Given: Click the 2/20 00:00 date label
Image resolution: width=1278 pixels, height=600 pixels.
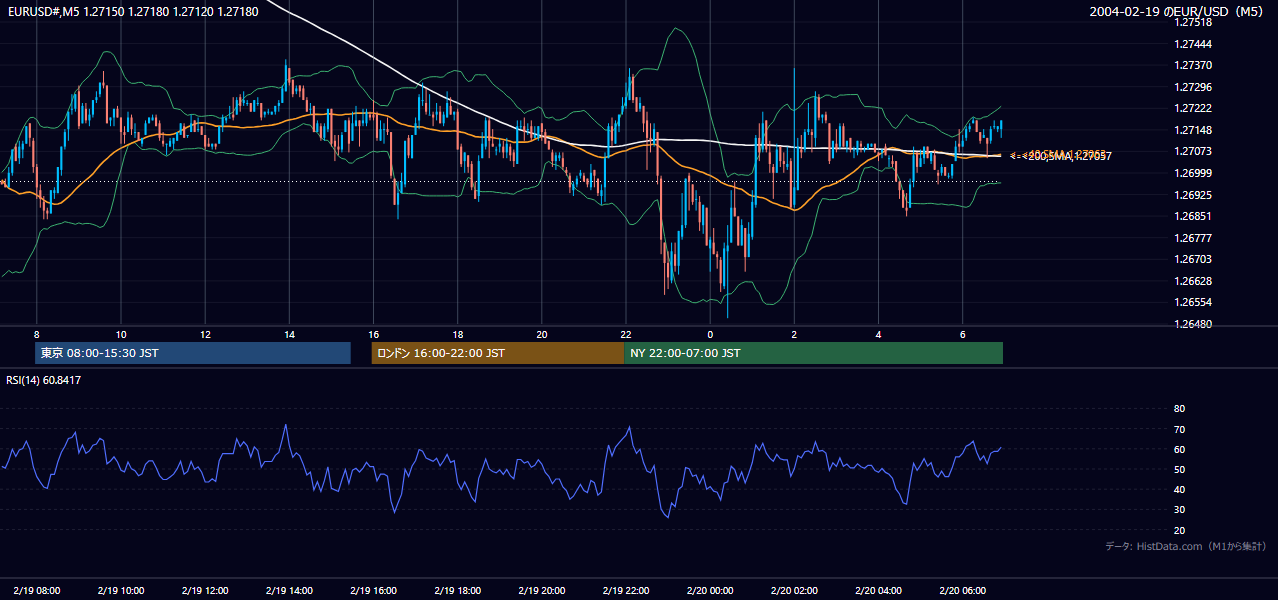Looking at the screenshot, I should (x=709, y=591).
